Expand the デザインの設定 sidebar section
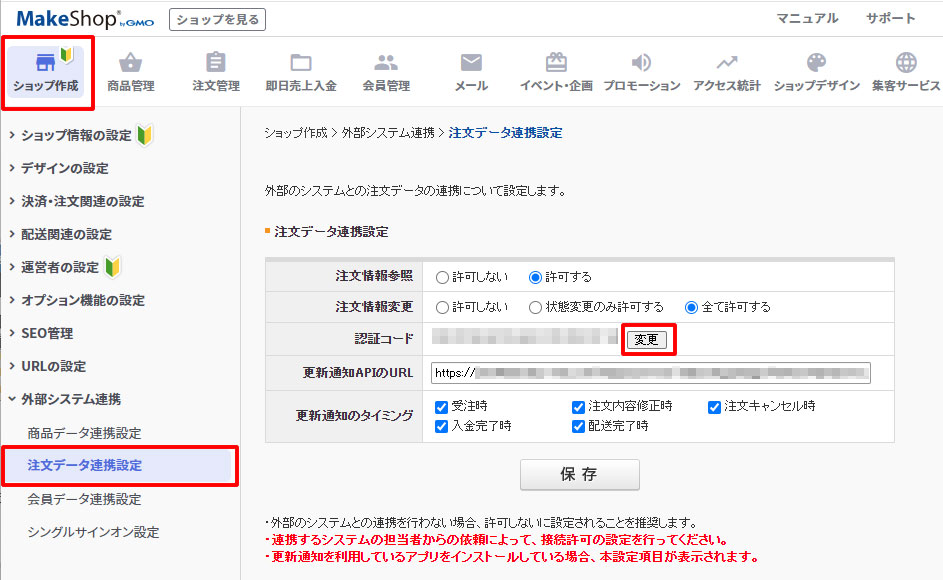This screenshot has height=580, width=943. pos(65,168)
